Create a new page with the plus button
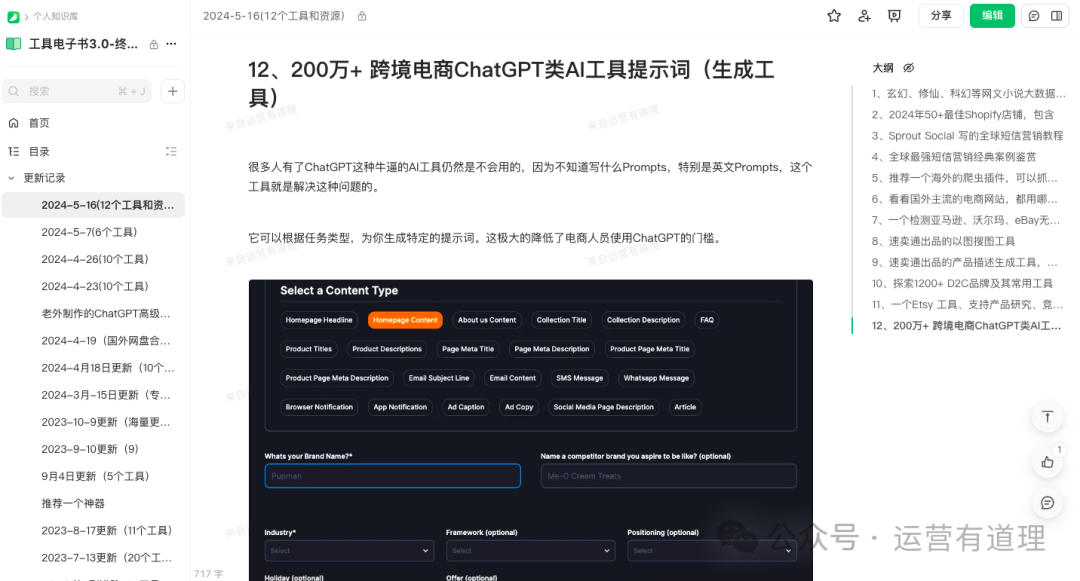The height and width of the screenshot is (581, 1080). coord(172,90)
